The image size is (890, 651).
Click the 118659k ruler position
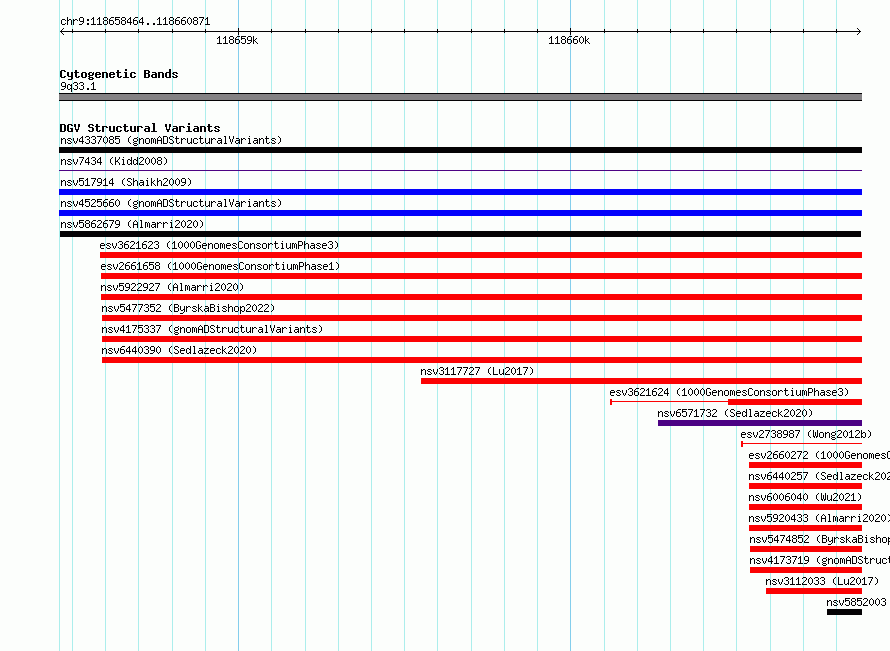pyautogui.click(x=237, y=40)
